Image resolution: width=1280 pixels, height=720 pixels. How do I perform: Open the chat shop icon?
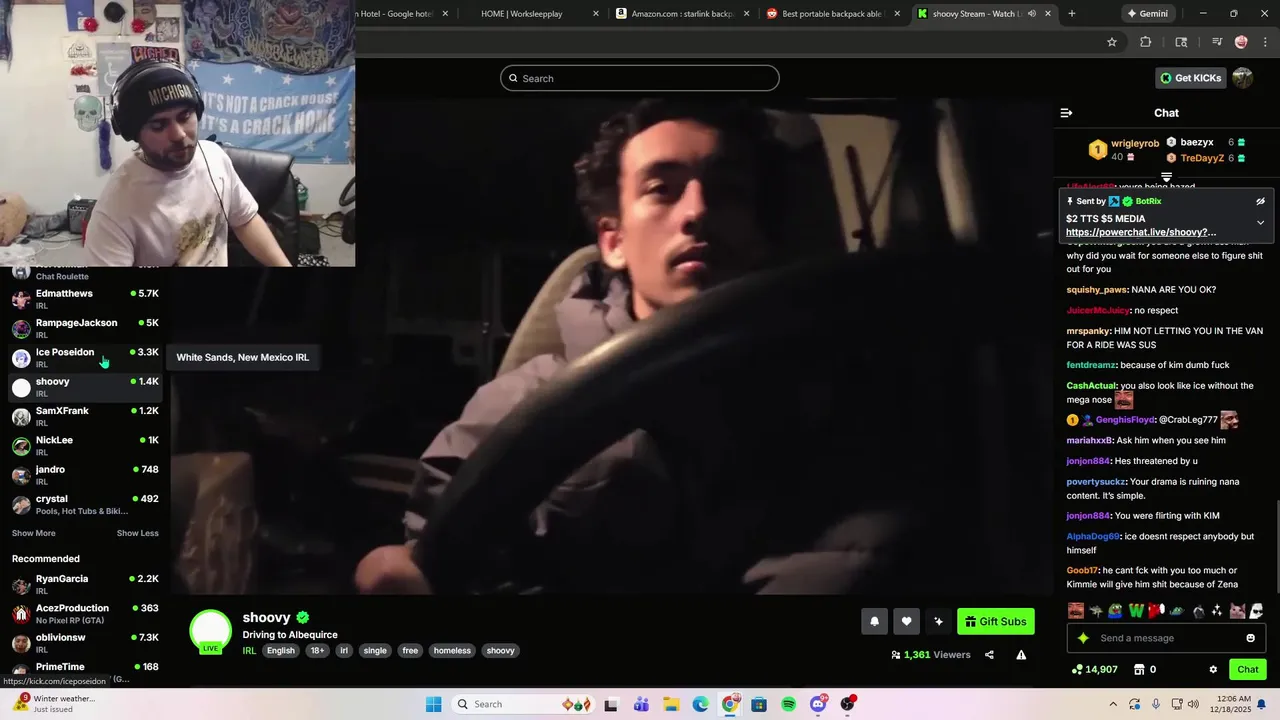click(1137, 670)
